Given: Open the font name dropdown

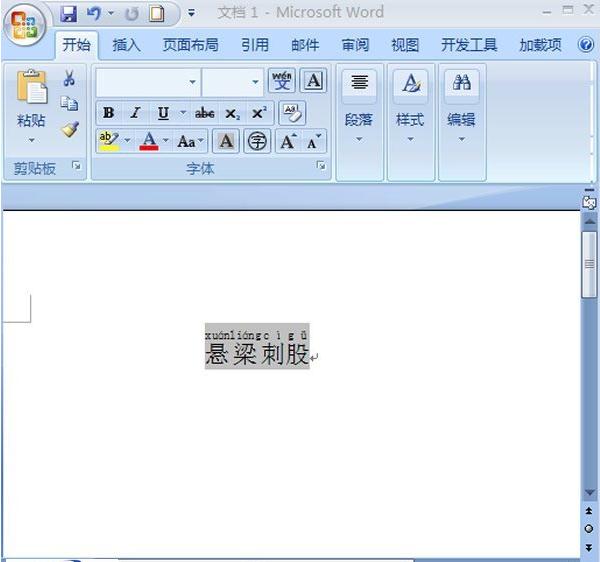Looking at the screenshot, I should click(193, 82).
